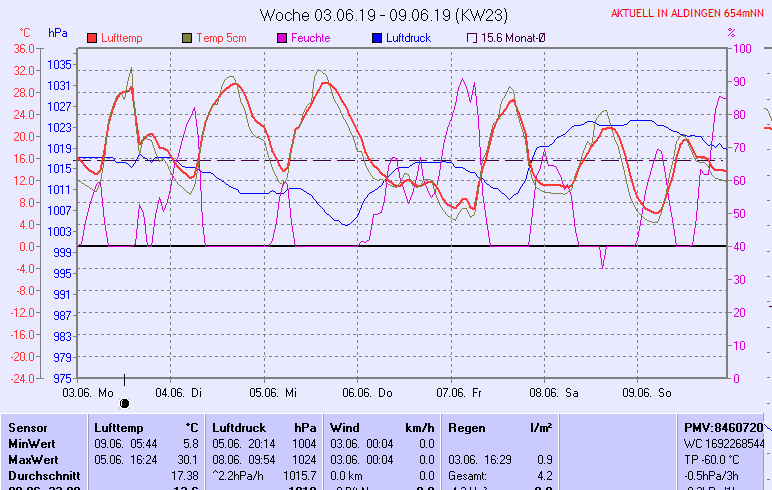Click the °C axis unit label

click(x=26, y=33)
